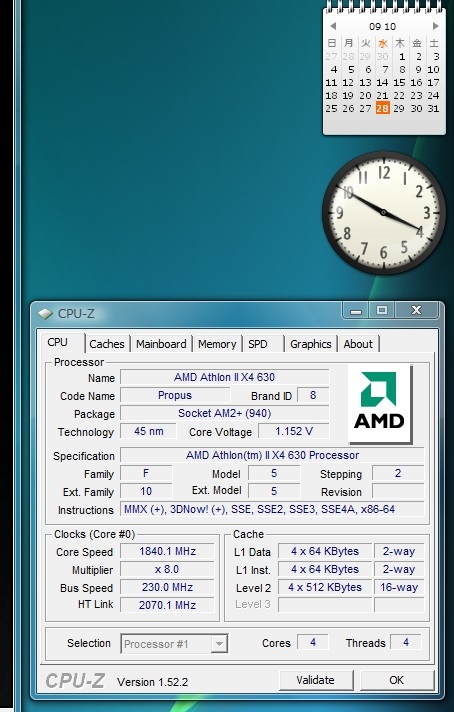Image resolution: width=454 pixels, height=712 pixels.
Task: Go to next month in calendar gadget
Action: [435, 26]
